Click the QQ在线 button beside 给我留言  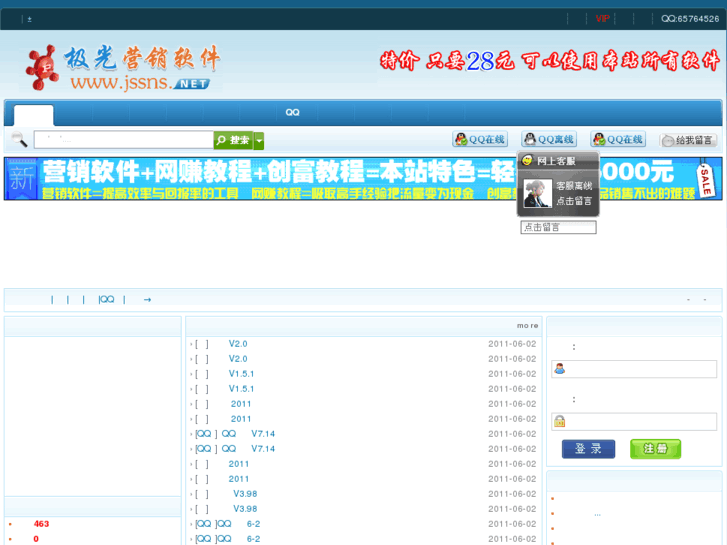(618, 139)
